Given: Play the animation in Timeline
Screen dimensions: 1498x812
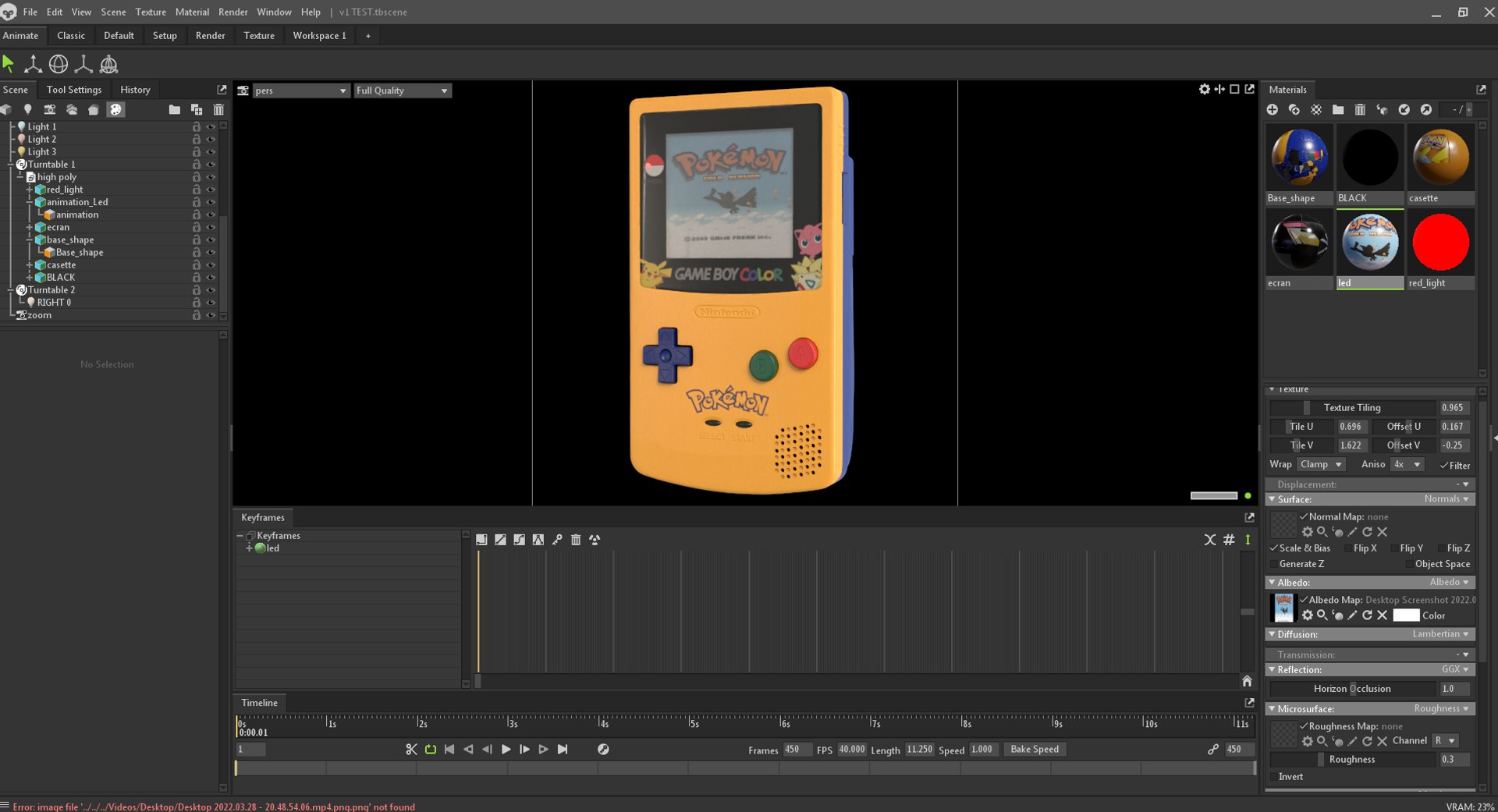Looking at the screenshot, I should [x=506, y=750].
